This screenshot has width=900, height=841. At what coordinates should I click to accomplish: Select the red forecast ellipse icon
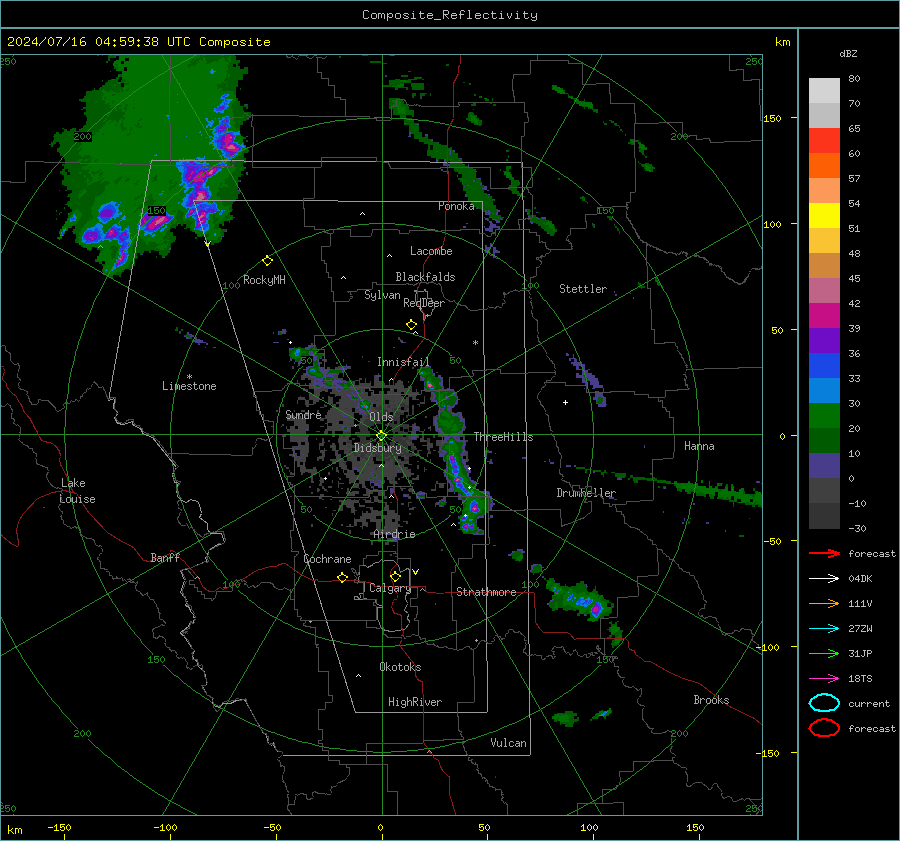pos(824,728)
